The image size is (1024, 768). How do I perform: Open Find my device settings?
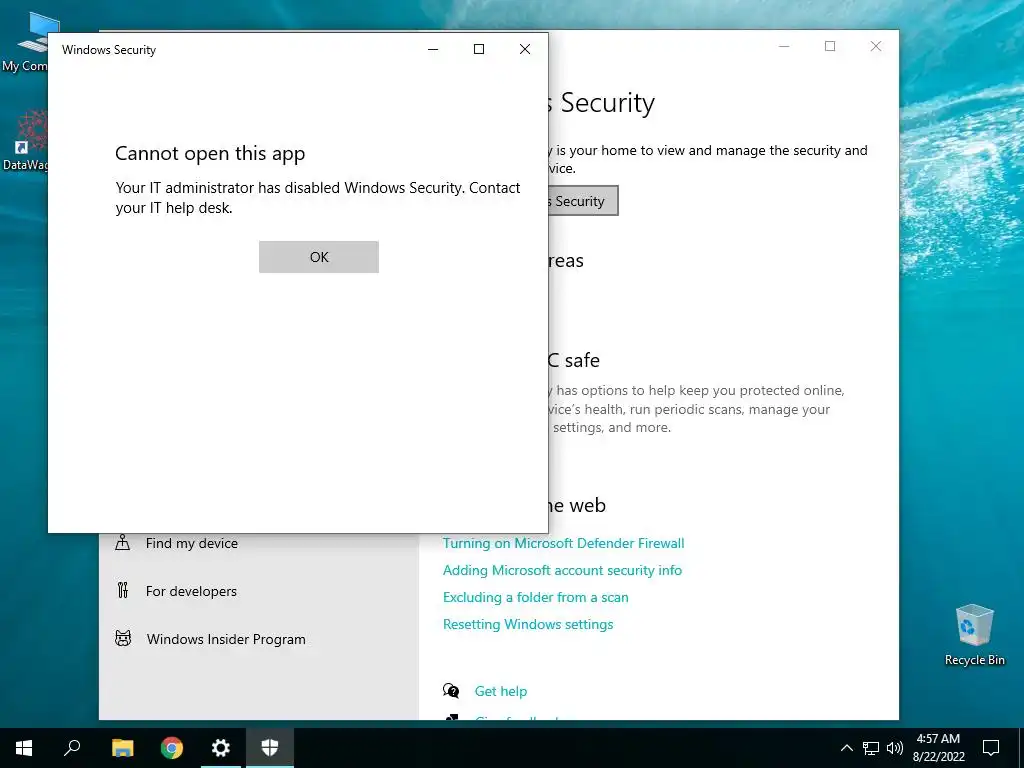(191, 543)
